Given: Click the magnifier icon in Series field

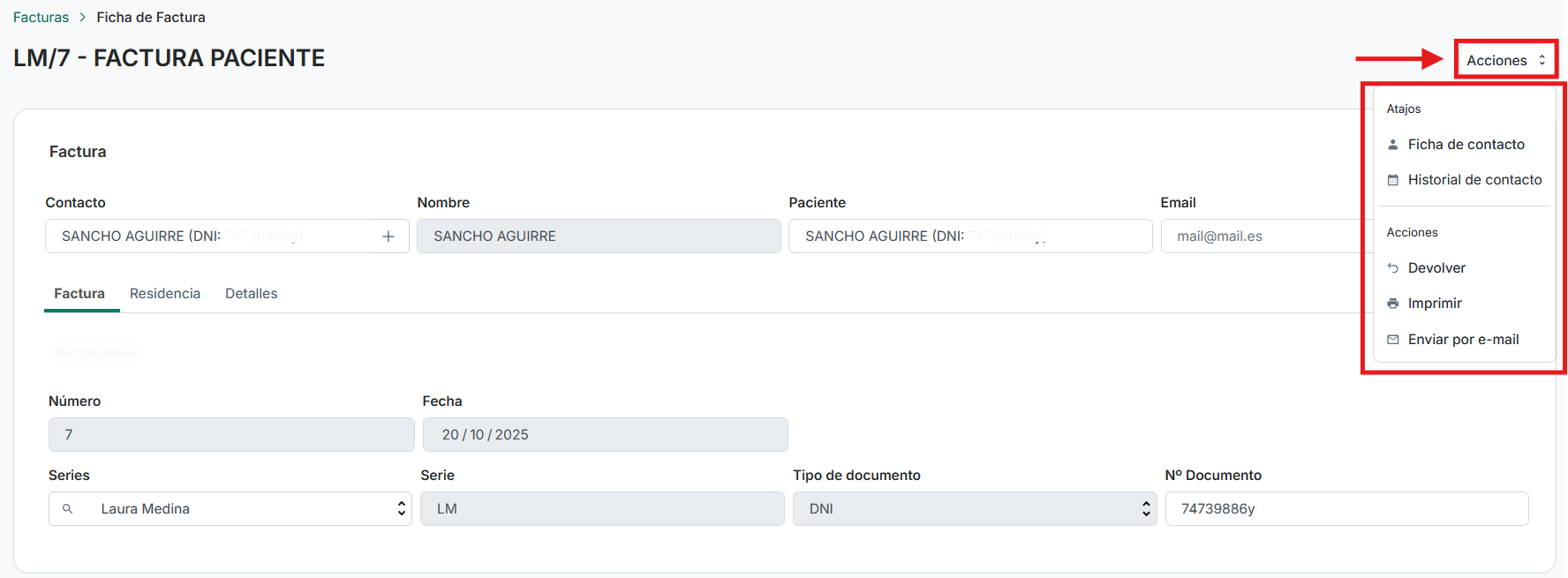Looking at the screenshot, I should coord(67,509).
